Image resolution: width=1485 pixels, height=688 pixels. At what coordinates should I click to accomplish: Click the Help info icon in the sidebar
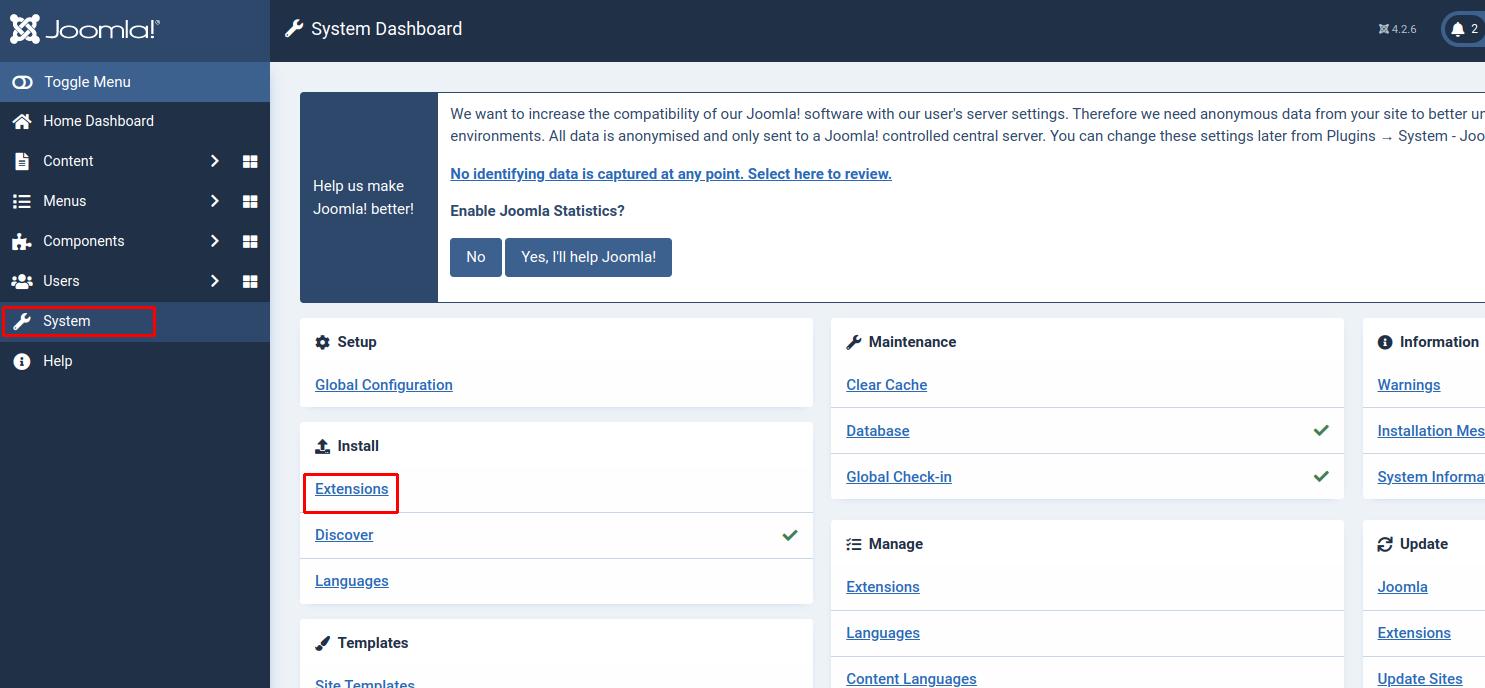point(21,361)
